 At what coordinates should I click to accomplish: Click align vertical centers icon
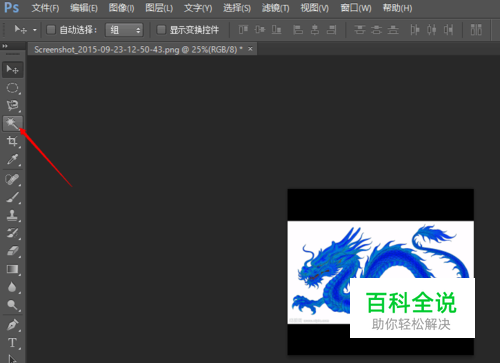tap(260, 30)
